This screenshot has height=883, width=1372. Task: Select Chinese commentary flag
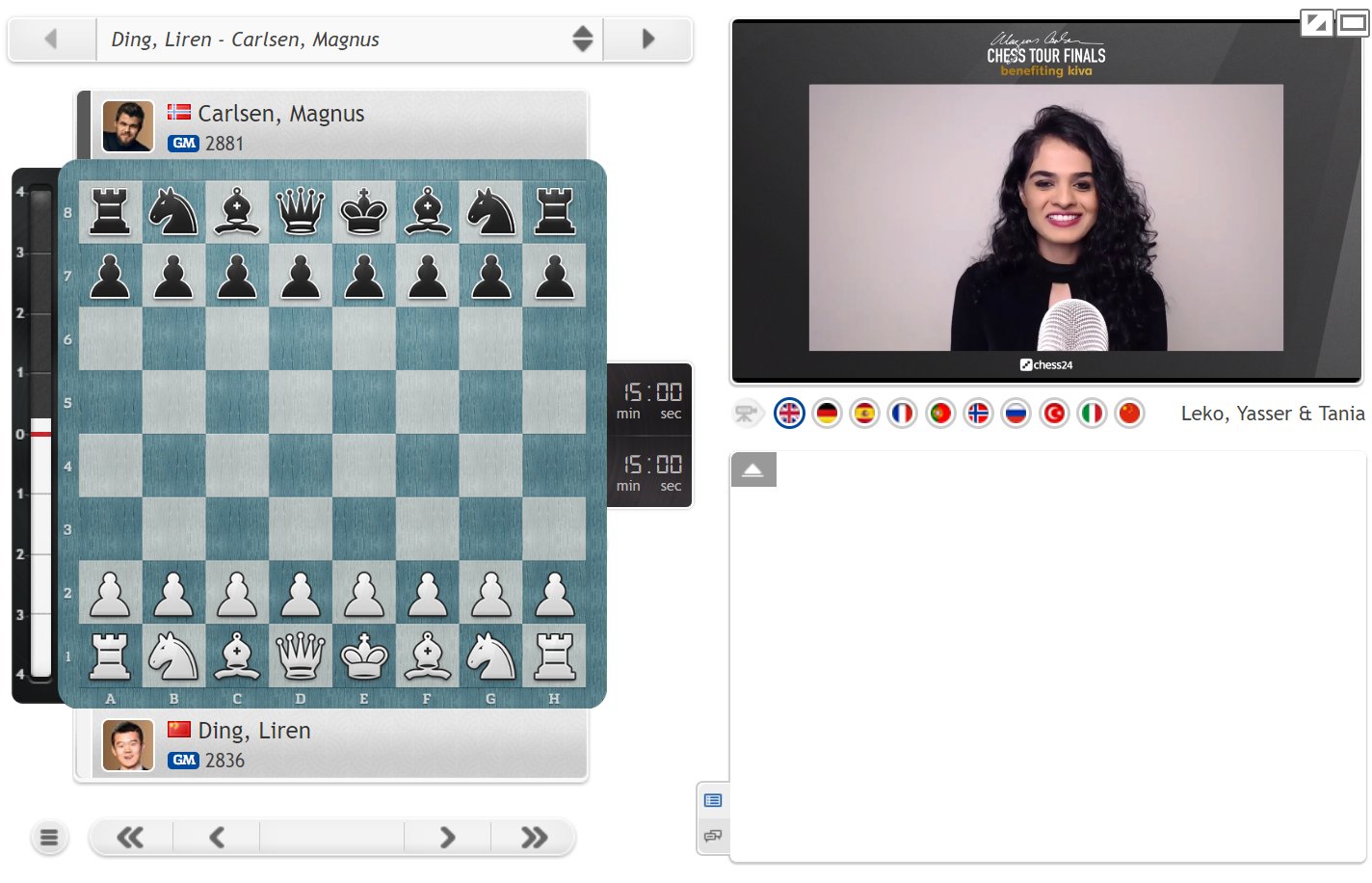(x=1129, y=414)
